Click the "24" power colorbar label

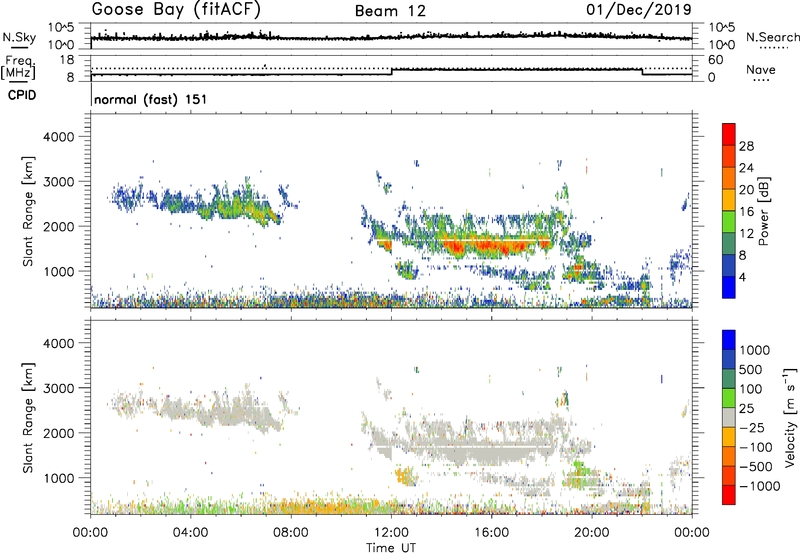(746, 168)
